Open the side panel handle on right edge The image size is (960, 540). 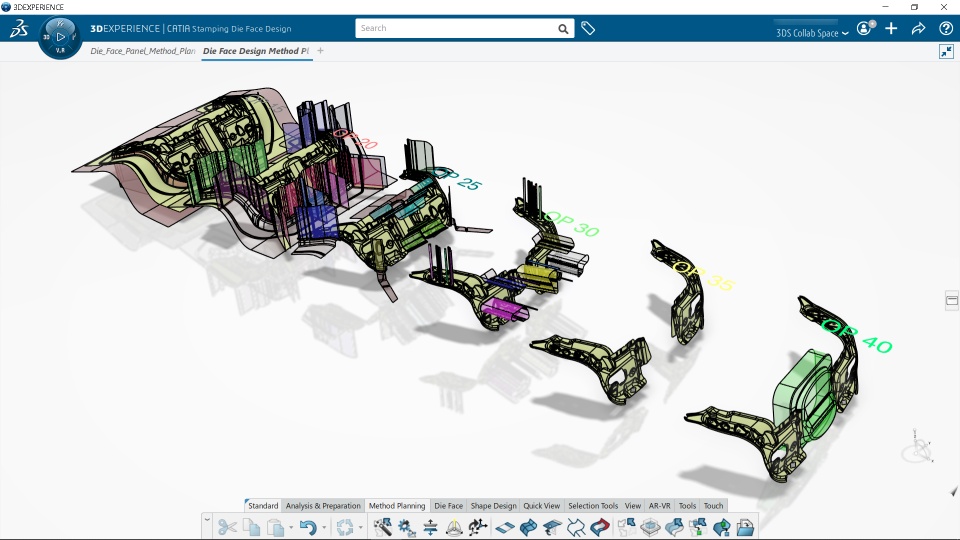coord(952,300)
